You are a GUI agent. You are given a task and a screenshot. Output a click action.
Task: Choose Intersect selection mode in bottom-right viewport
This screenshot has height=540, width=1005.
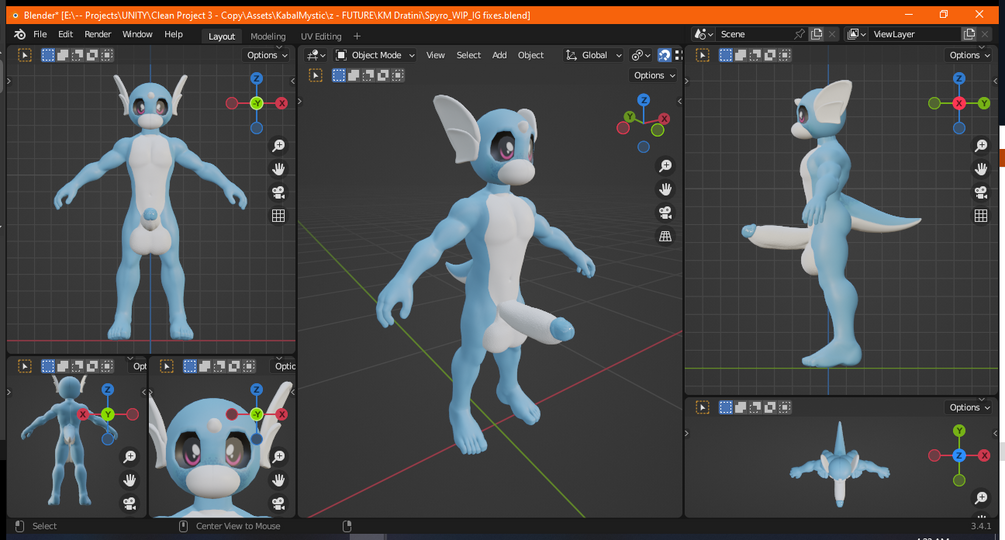[x=785, y=407]
